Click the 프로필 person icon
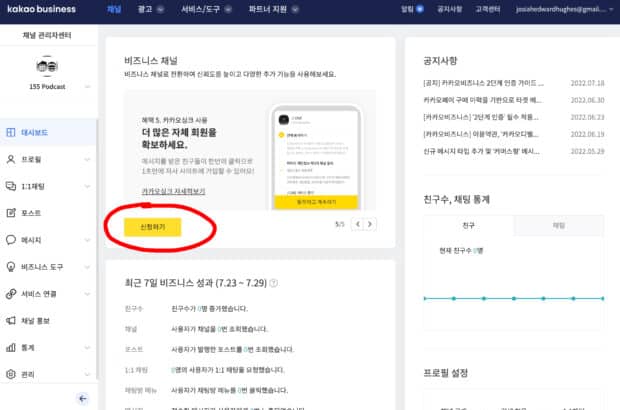 pos(11,159)
